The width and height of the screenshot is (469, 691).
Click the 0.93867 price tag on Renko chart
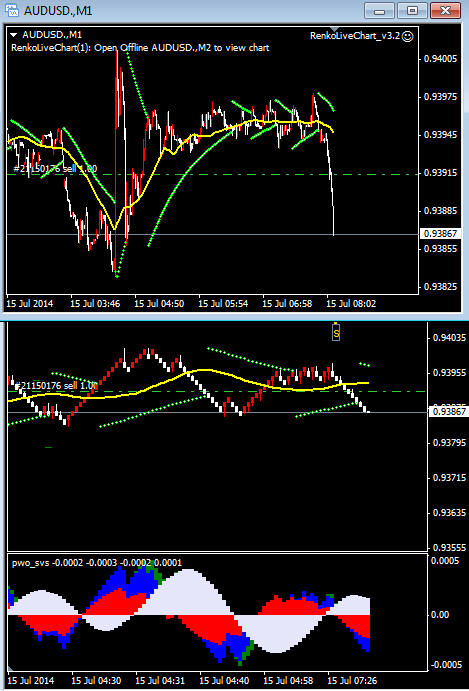tap(449, 412)
